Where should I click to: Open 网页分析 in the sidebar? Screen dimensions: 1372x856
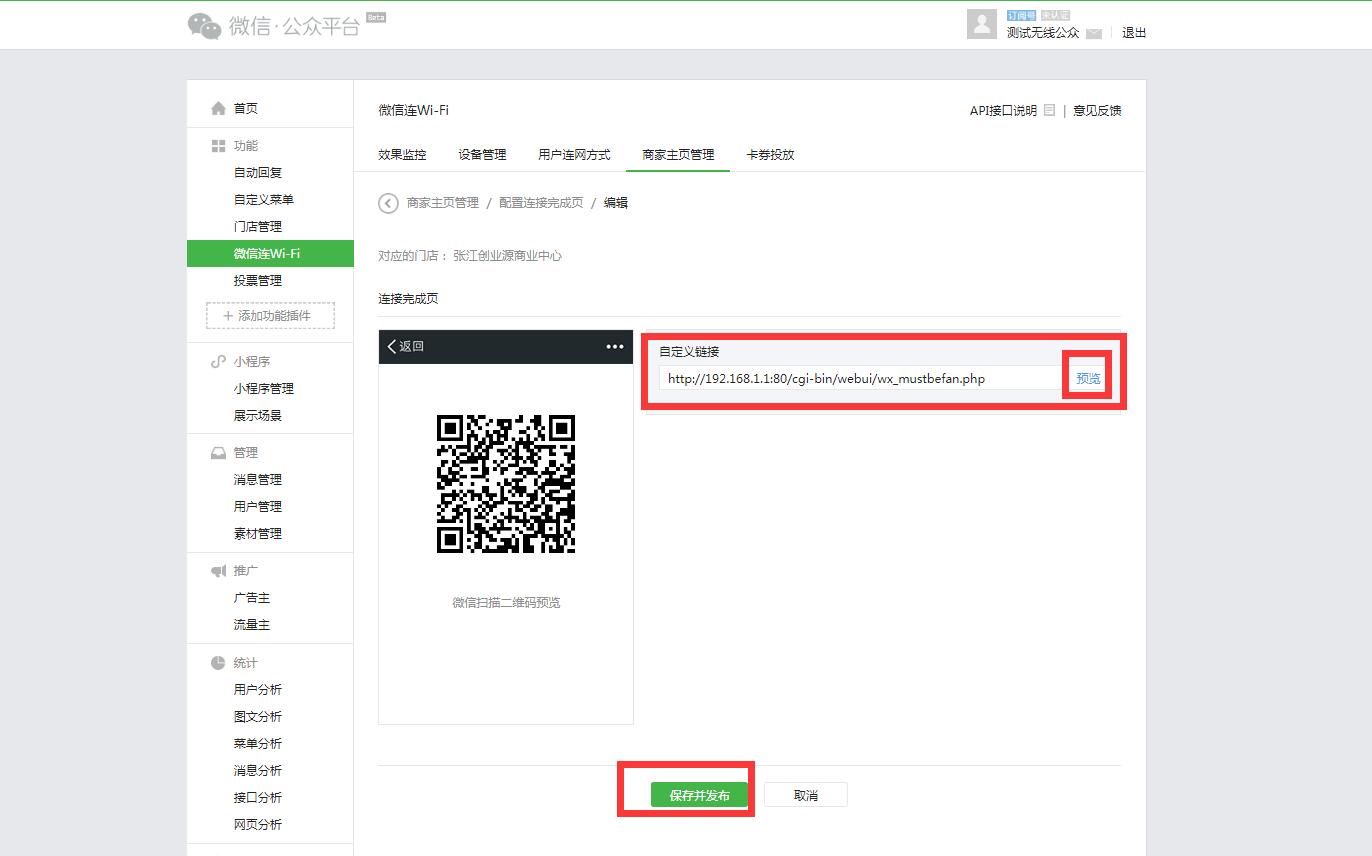[x=258, y=825]
